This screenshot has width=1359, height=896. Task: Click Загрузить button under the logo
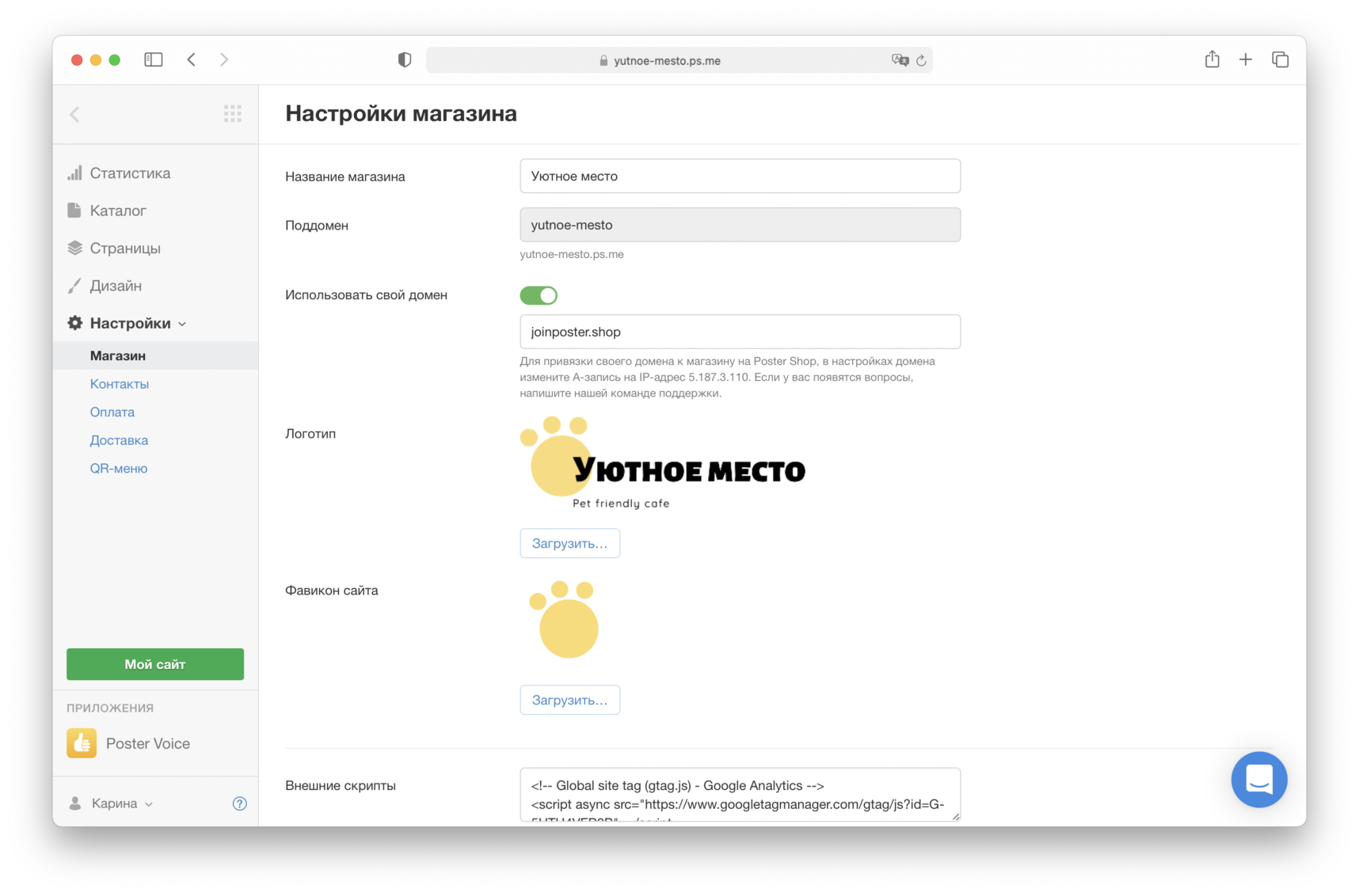pos(569,544)
